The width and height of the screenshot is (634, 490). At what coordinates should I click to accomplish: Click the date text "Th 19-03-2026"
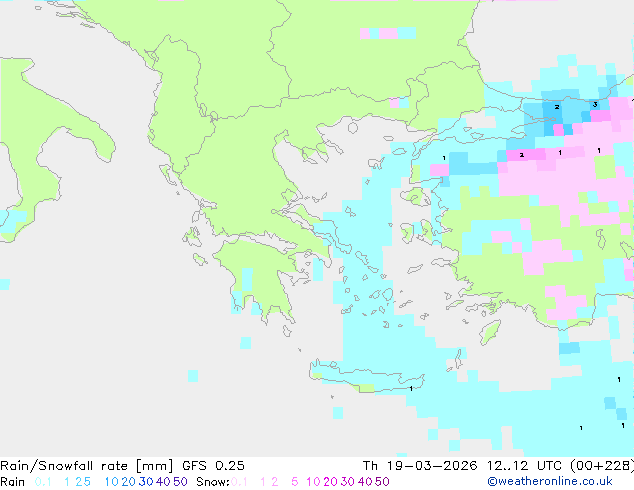pos(420,466)
